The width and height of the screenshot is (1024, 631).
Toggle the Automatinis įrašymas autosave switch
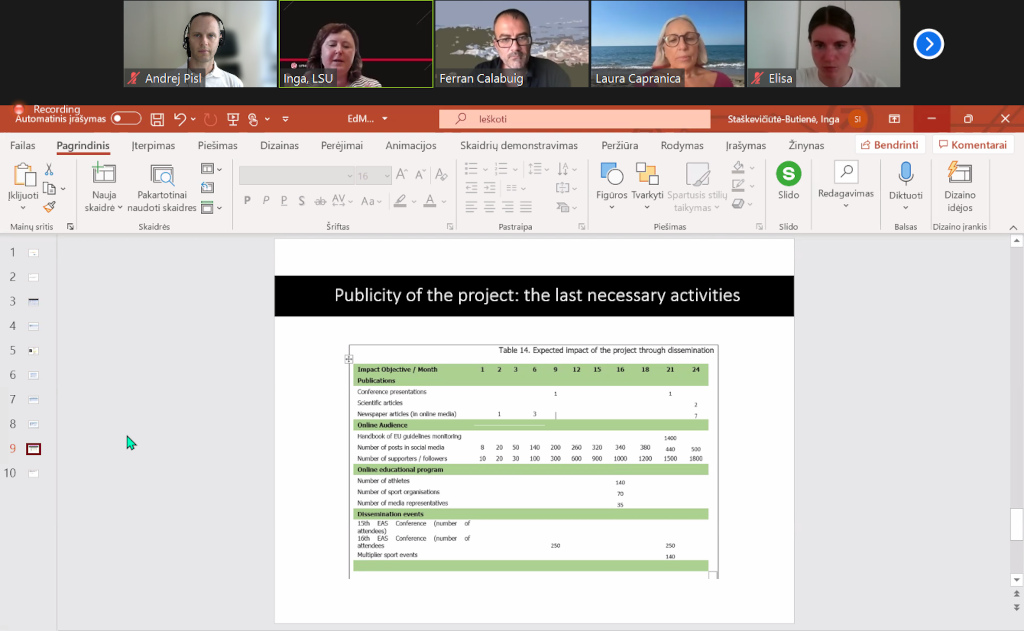coord(126,119)
